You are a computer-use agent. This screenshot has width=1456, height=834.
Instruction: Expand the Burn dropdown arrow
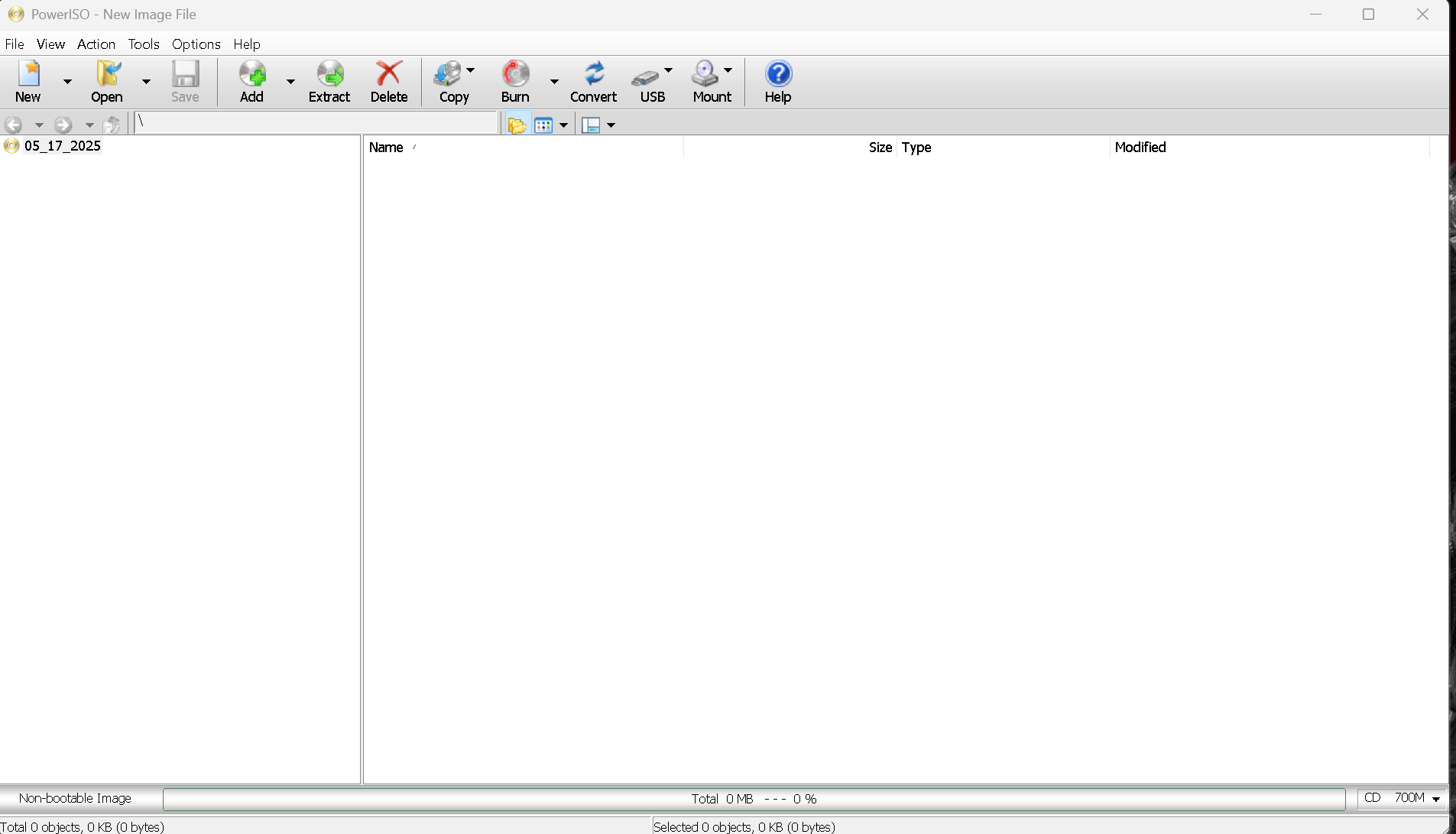554,81
